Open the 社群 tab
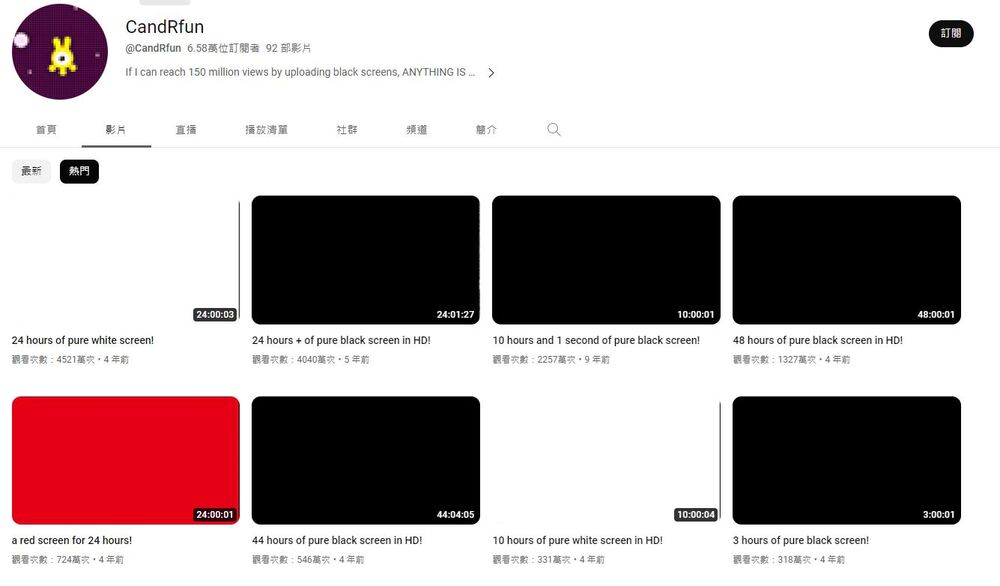The height and width of the screenshot is (586, 1000). tap(346, 129)
